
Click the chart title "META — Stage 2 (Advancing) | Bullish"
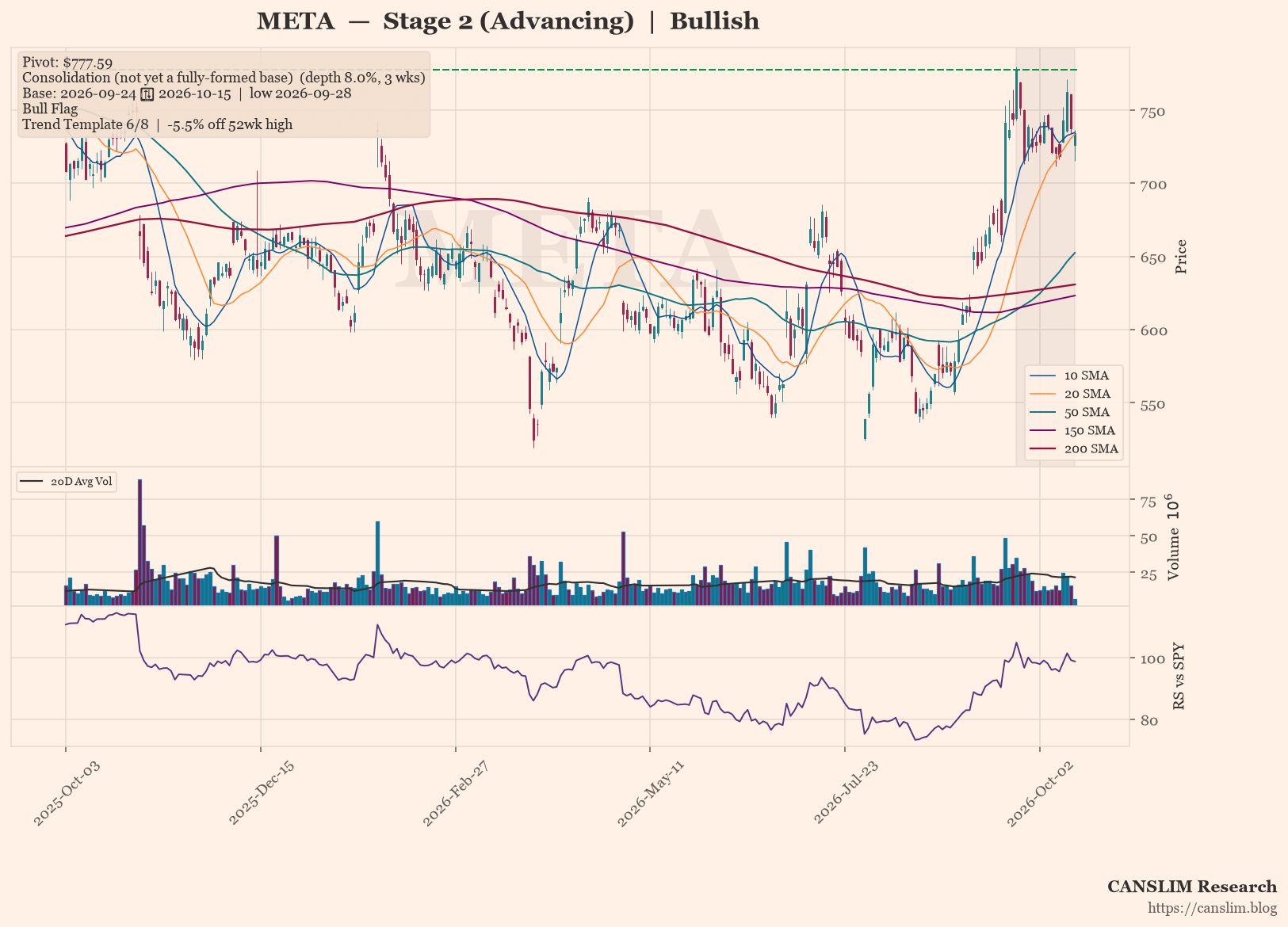(x=507, y=21)
